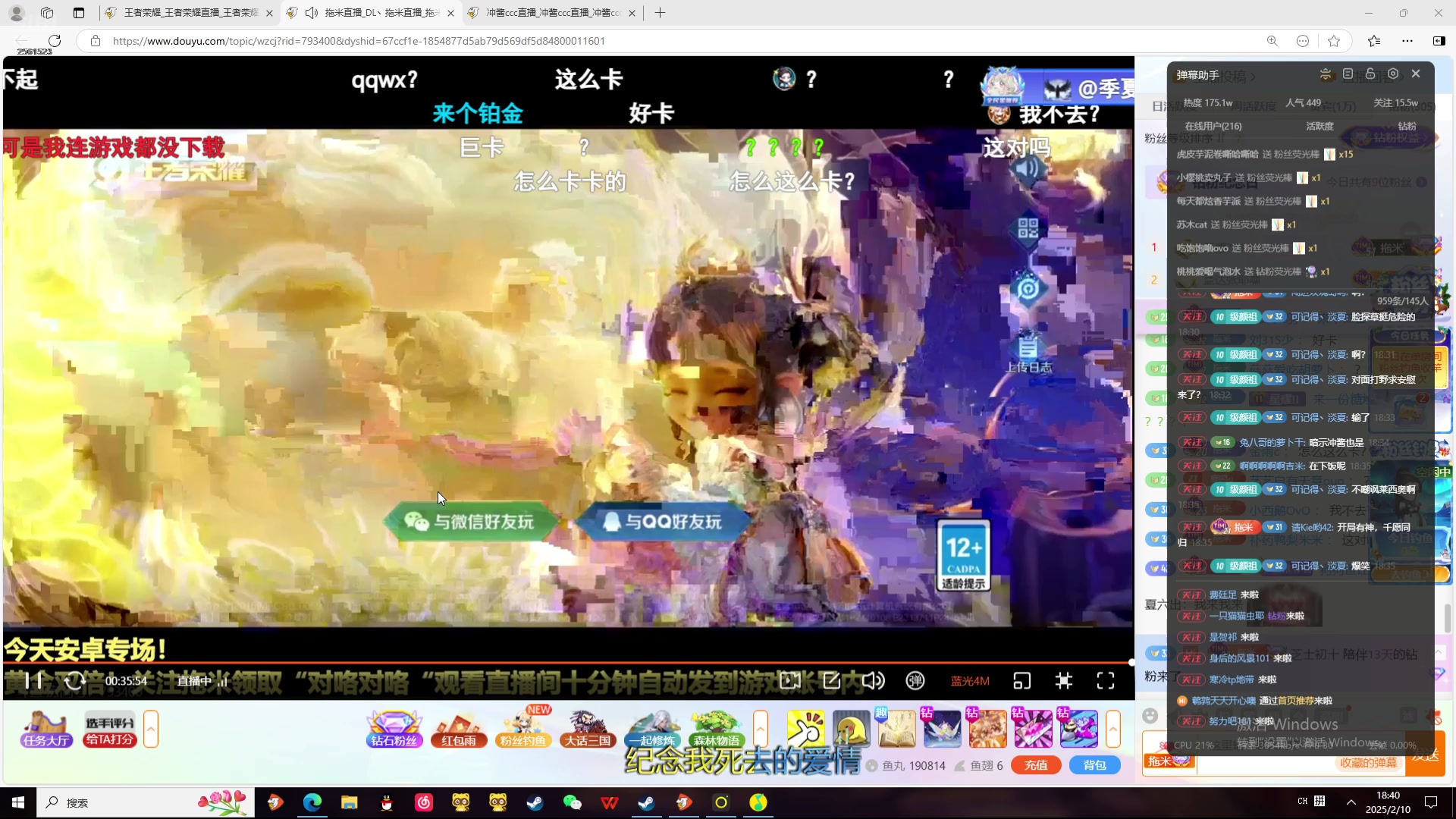Open 选手评分 给TA打分 rating

tap(110, 730)
